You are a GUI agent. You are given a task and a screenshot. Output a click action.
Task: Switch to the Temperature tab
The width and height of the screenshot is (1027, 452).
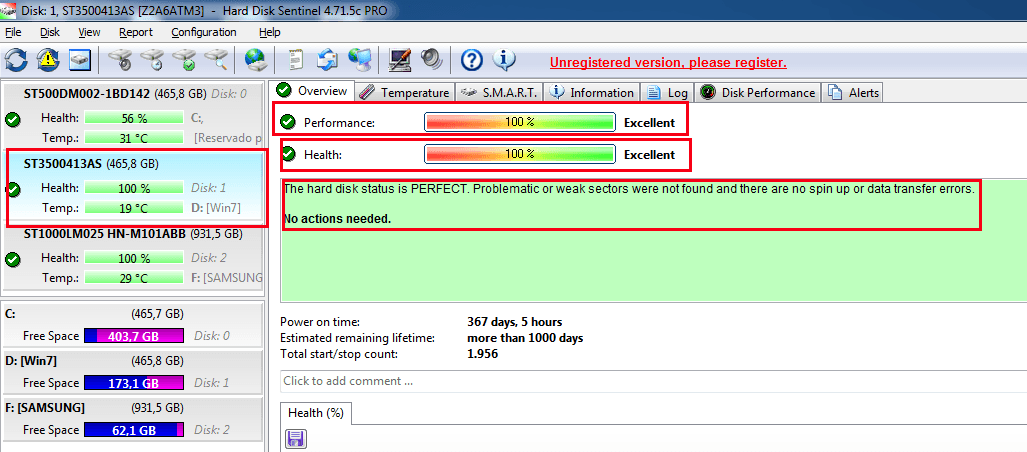405,93
